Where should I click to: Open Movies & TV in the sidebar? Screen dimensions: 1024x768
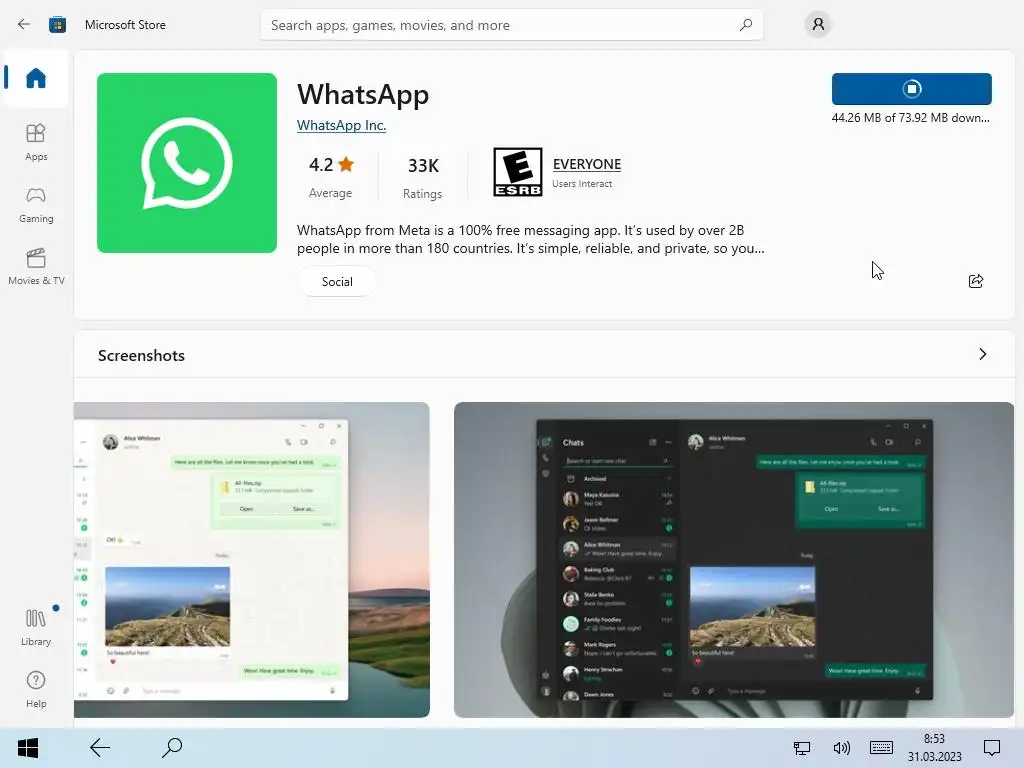click(x=36, y=266)
